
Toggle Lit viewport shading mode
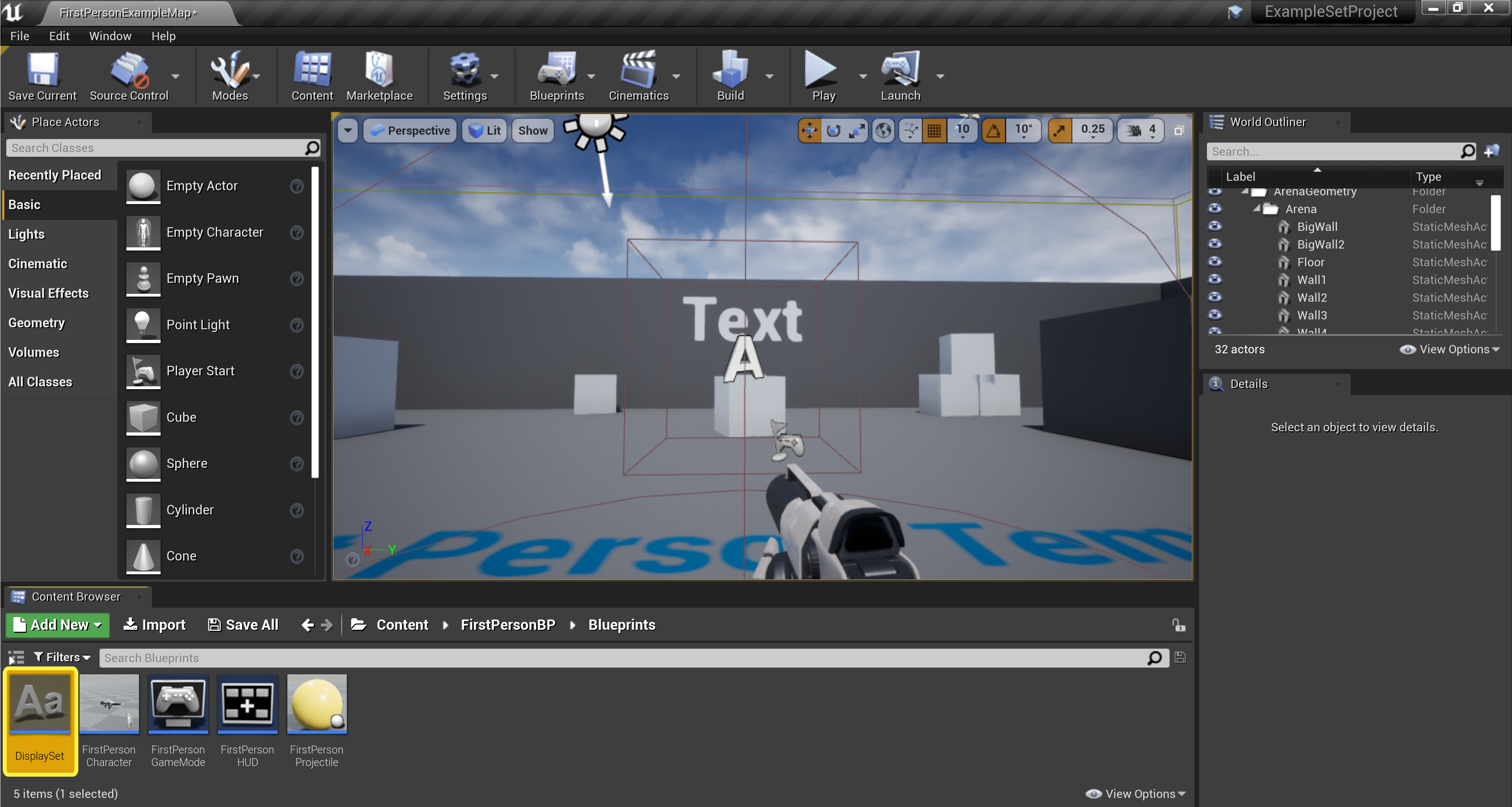[x=484, y=130]
